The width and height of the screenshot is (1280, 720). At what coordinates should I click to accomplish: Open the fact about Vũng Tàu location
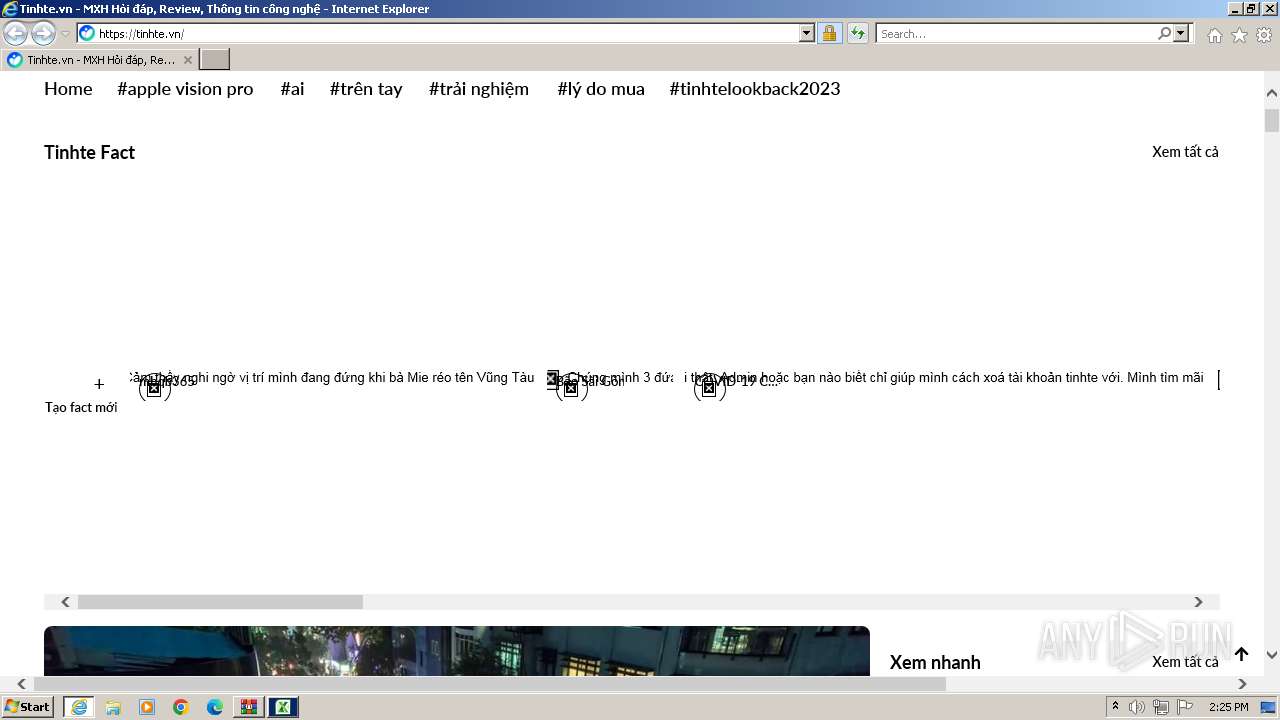334,378
